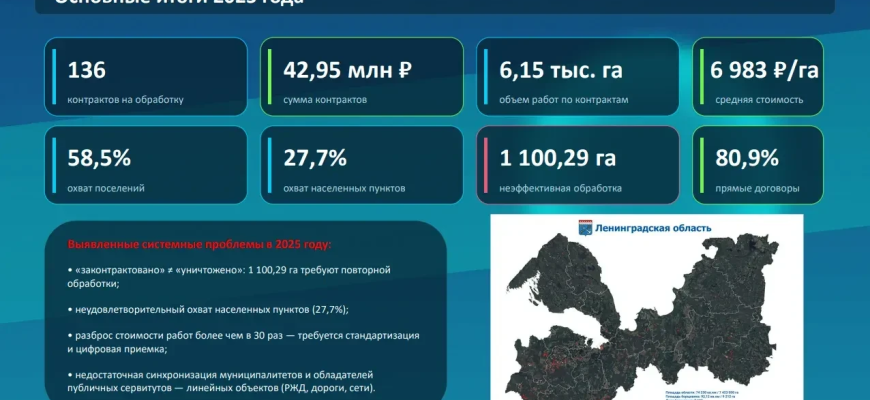Image resolution: width=870 pixels, height=400 pixels.
Task: Click the Leningrad Oblast map image
Action: point(650,310)
